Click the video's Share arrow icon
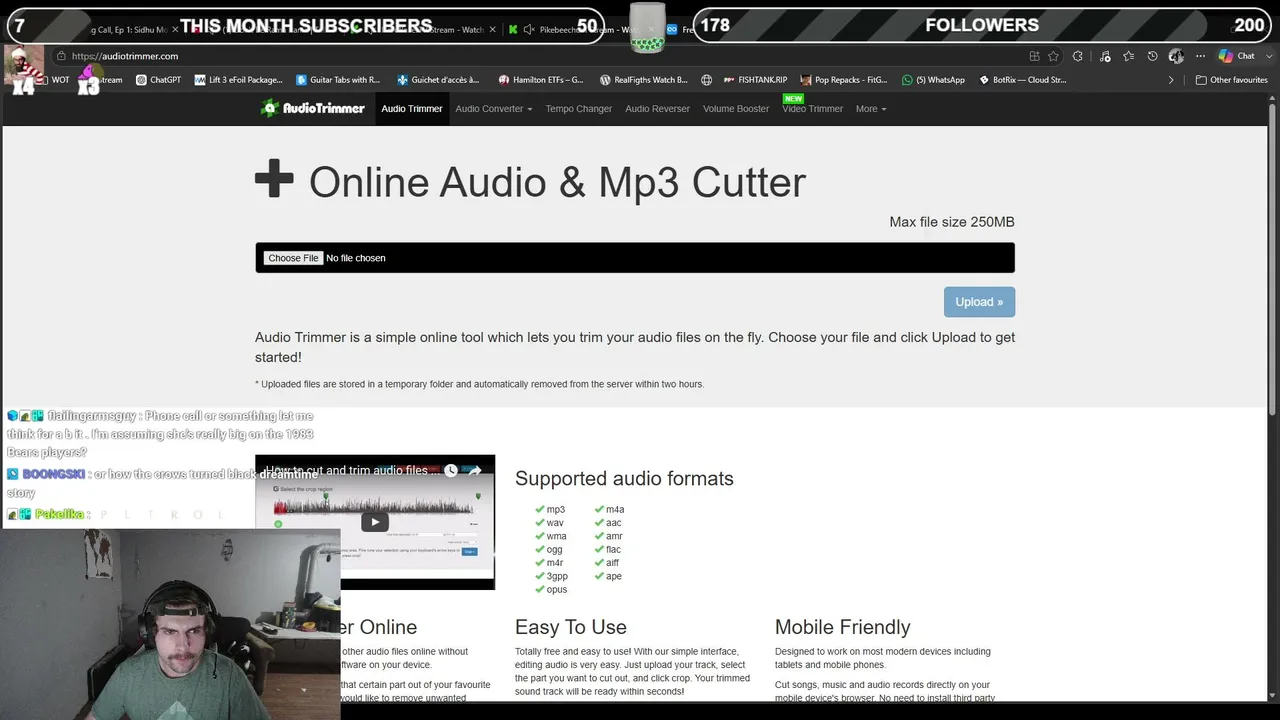This screenshot has width=1280, height=720. coord(476,470)
